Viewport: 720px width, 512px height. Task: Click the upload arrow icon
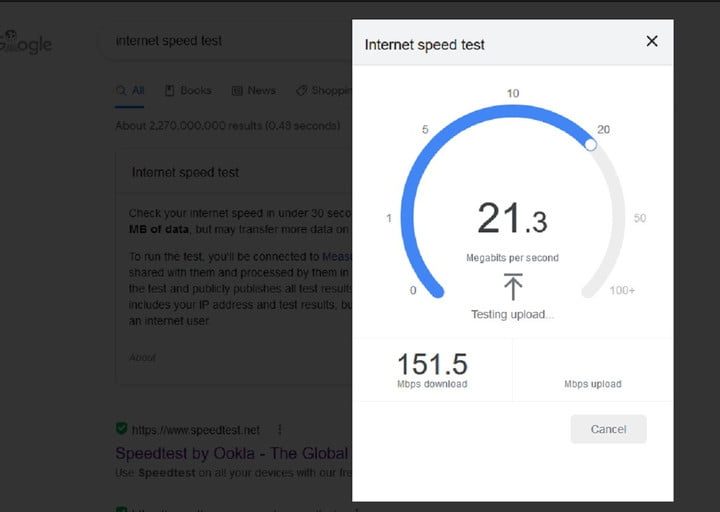point(513,287)
